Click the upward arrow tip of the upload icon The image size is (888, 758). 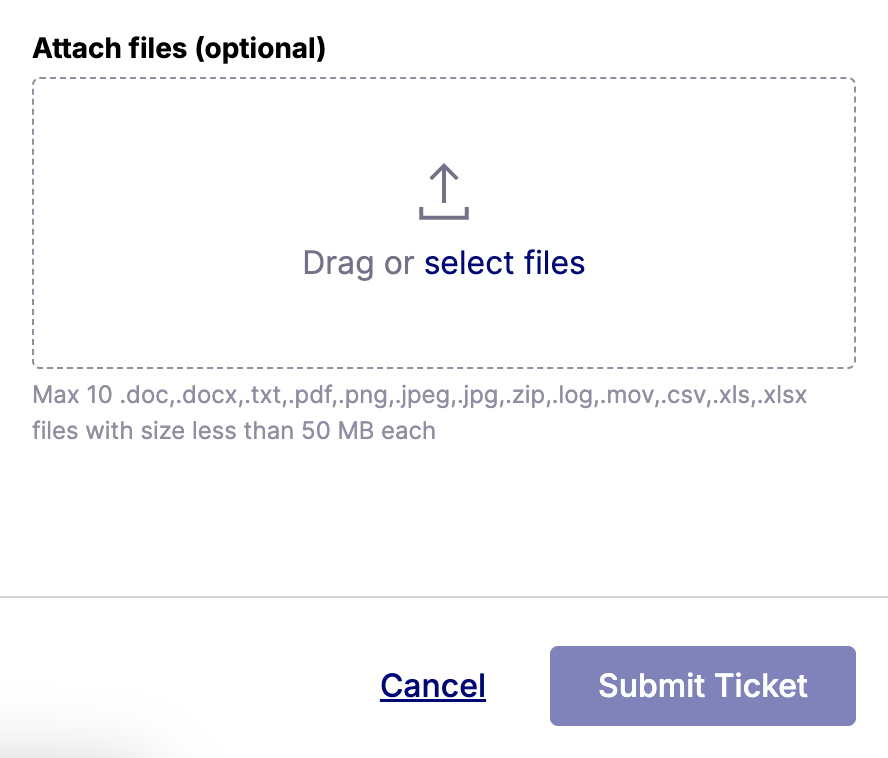coord(443,170)
